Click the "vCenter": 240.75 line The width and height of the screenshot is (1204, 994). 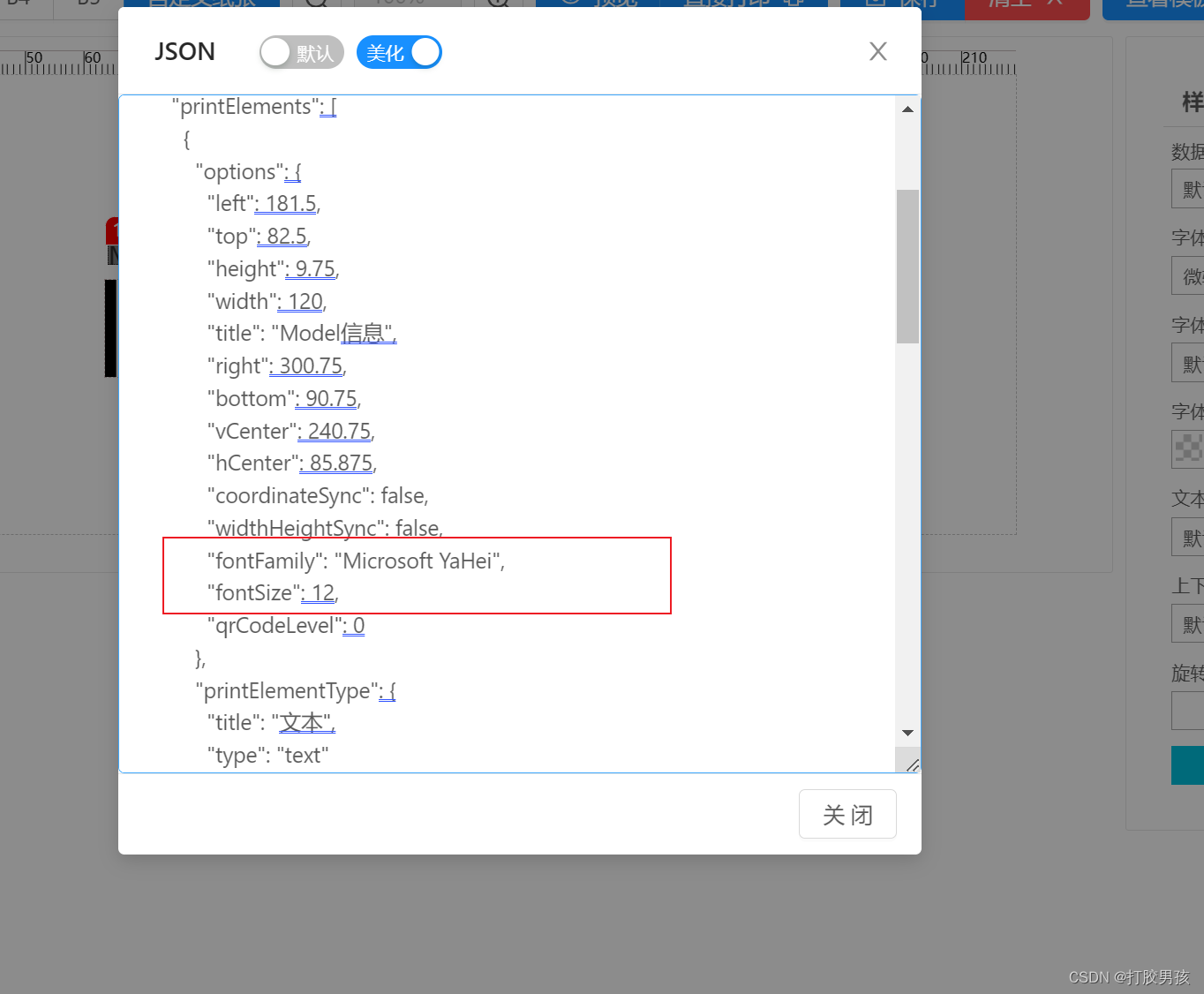pos(291,432)
